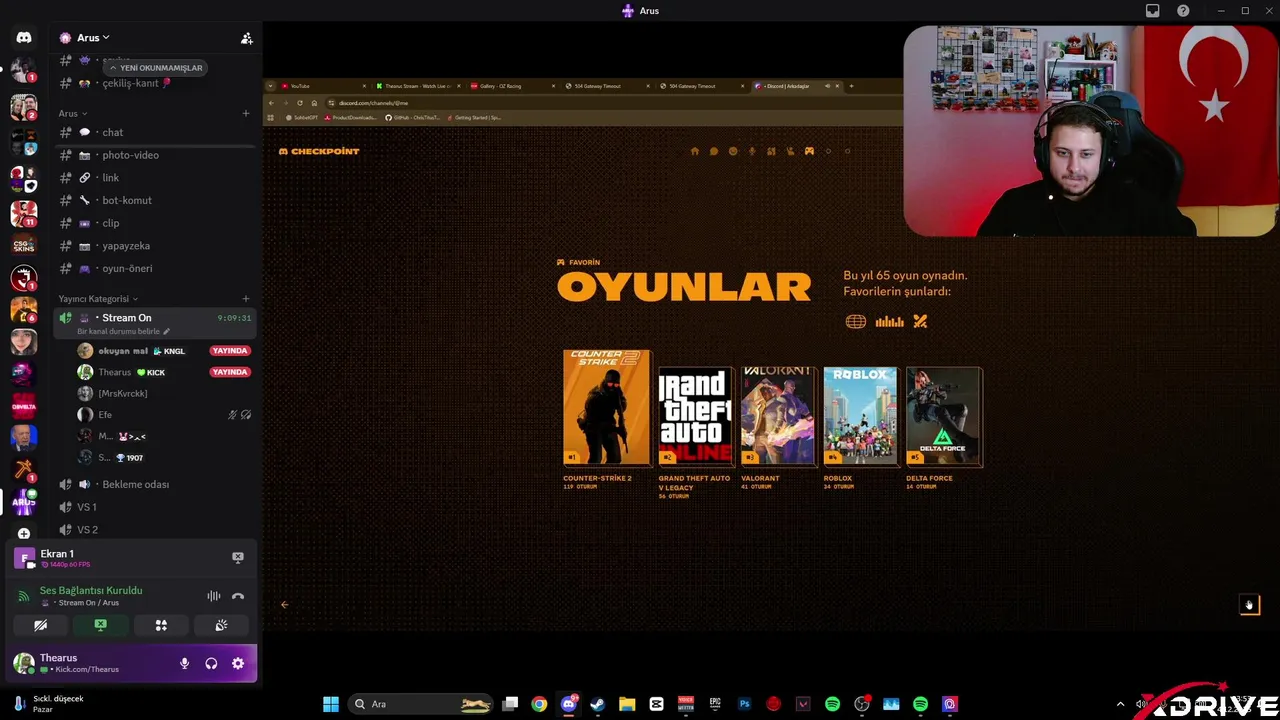This screenshot has height=720, width=1280.
Task: Open Thearus user profile avatar
Action: click(x=23, y=663)
